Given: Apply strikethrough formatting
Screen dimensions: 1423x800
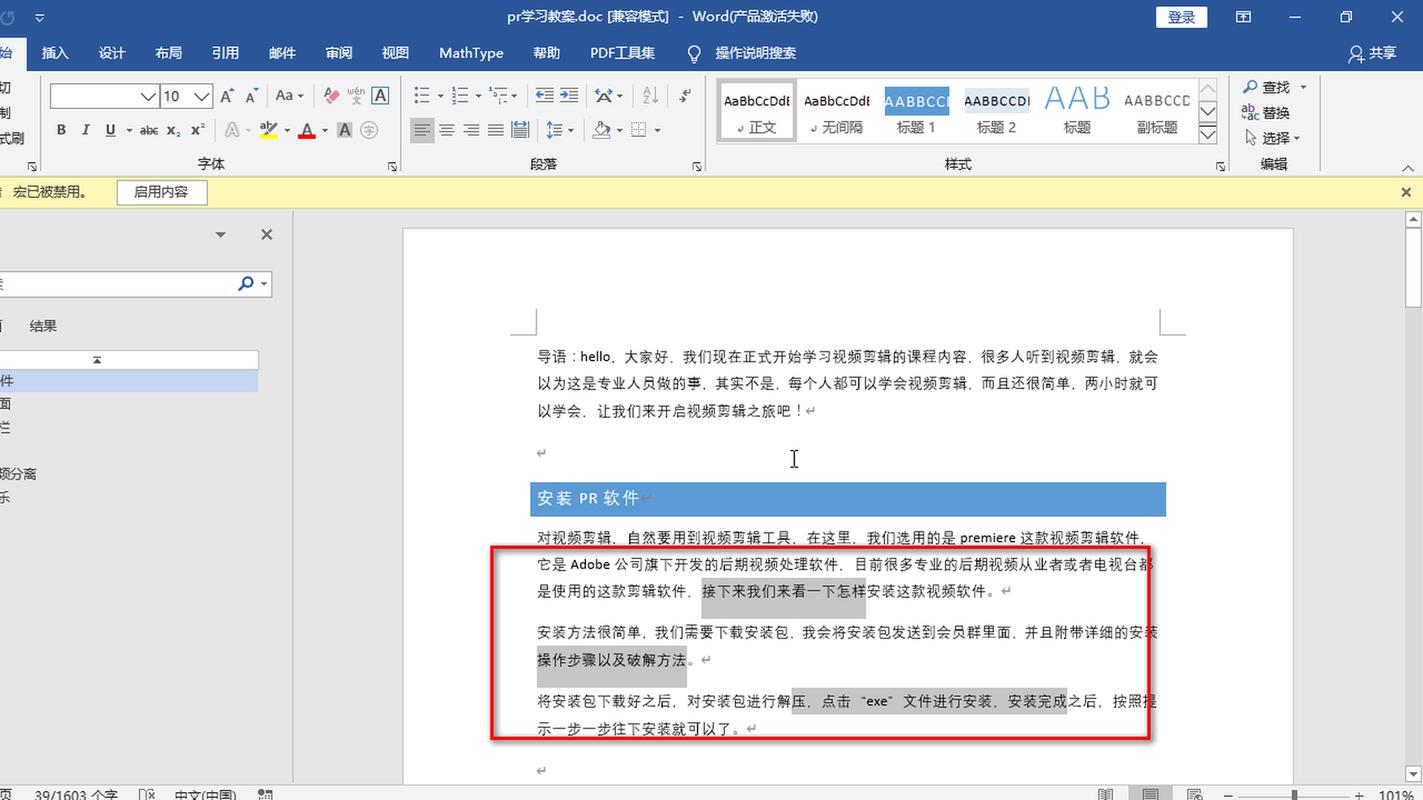Looking at the screenshot, I should 149,130.
